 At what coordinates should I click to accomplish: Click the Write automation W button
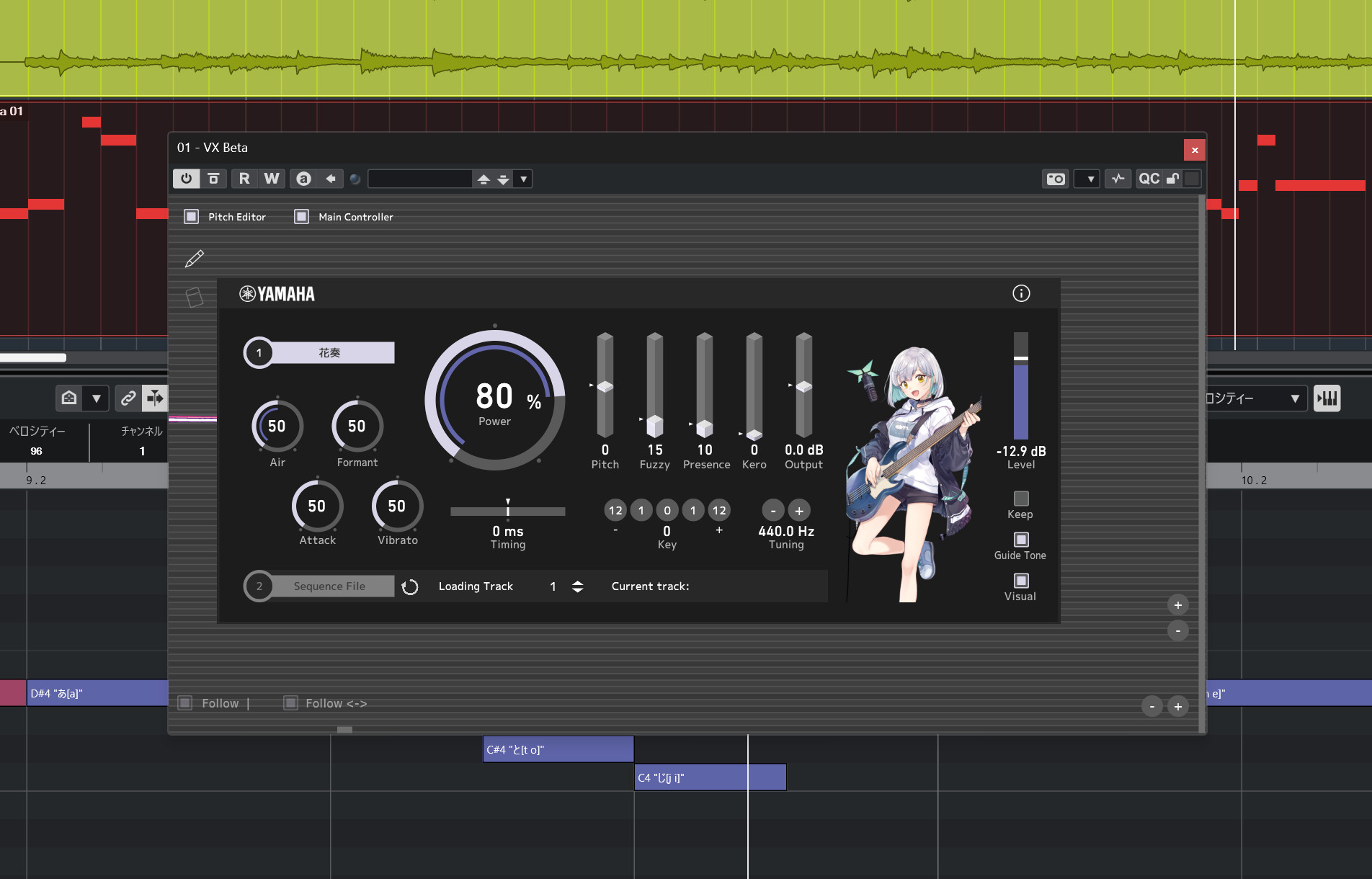272,179
